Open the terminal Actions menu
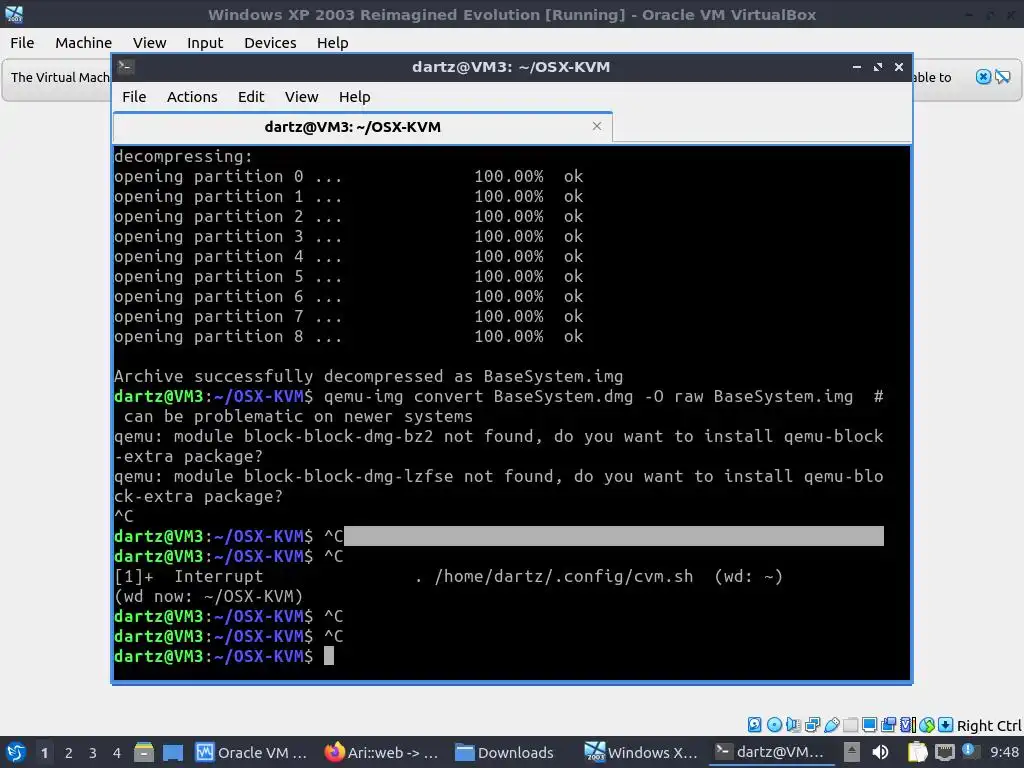The width and height of the screenshot is (1024, 768). (192, 97)
